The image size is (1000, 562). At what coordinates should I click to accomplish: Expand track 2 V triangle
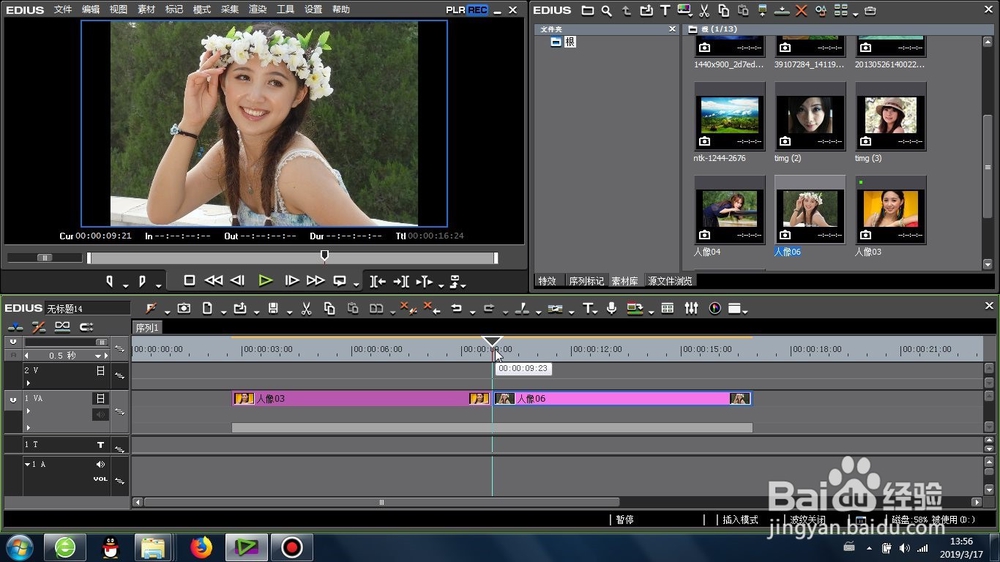(28, 383)
